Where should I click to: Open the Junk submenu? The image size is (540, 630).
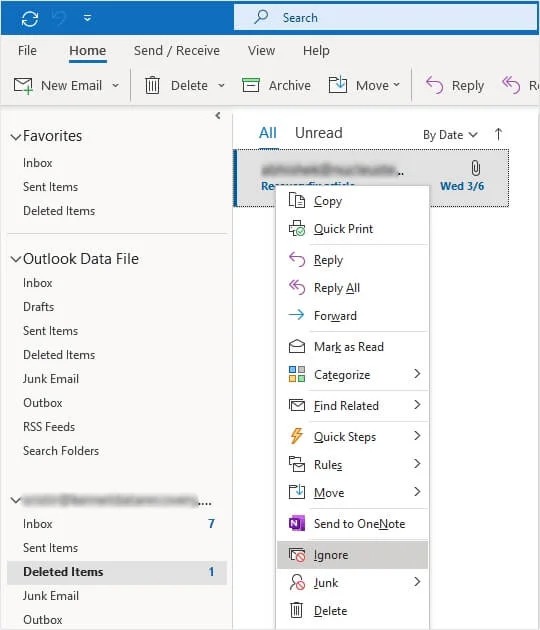coord(352,583)
